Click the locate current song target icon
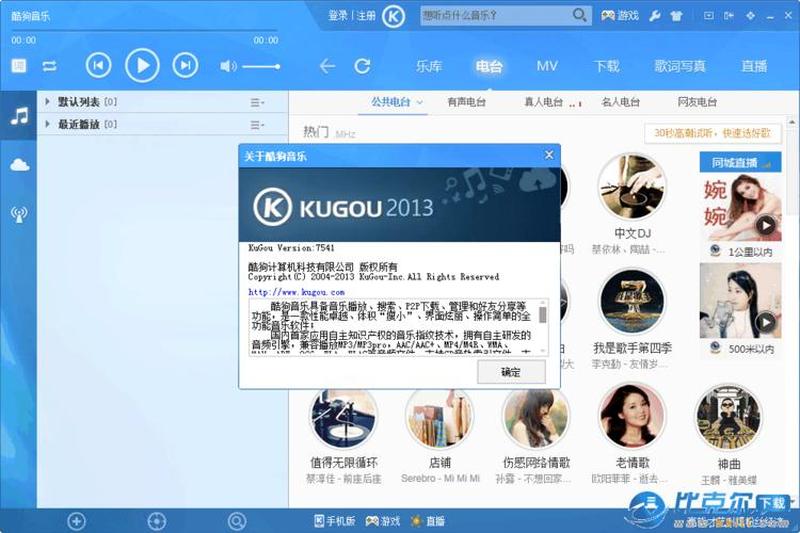This screenshot has height=533, width=800. click(x=156, y=521)
